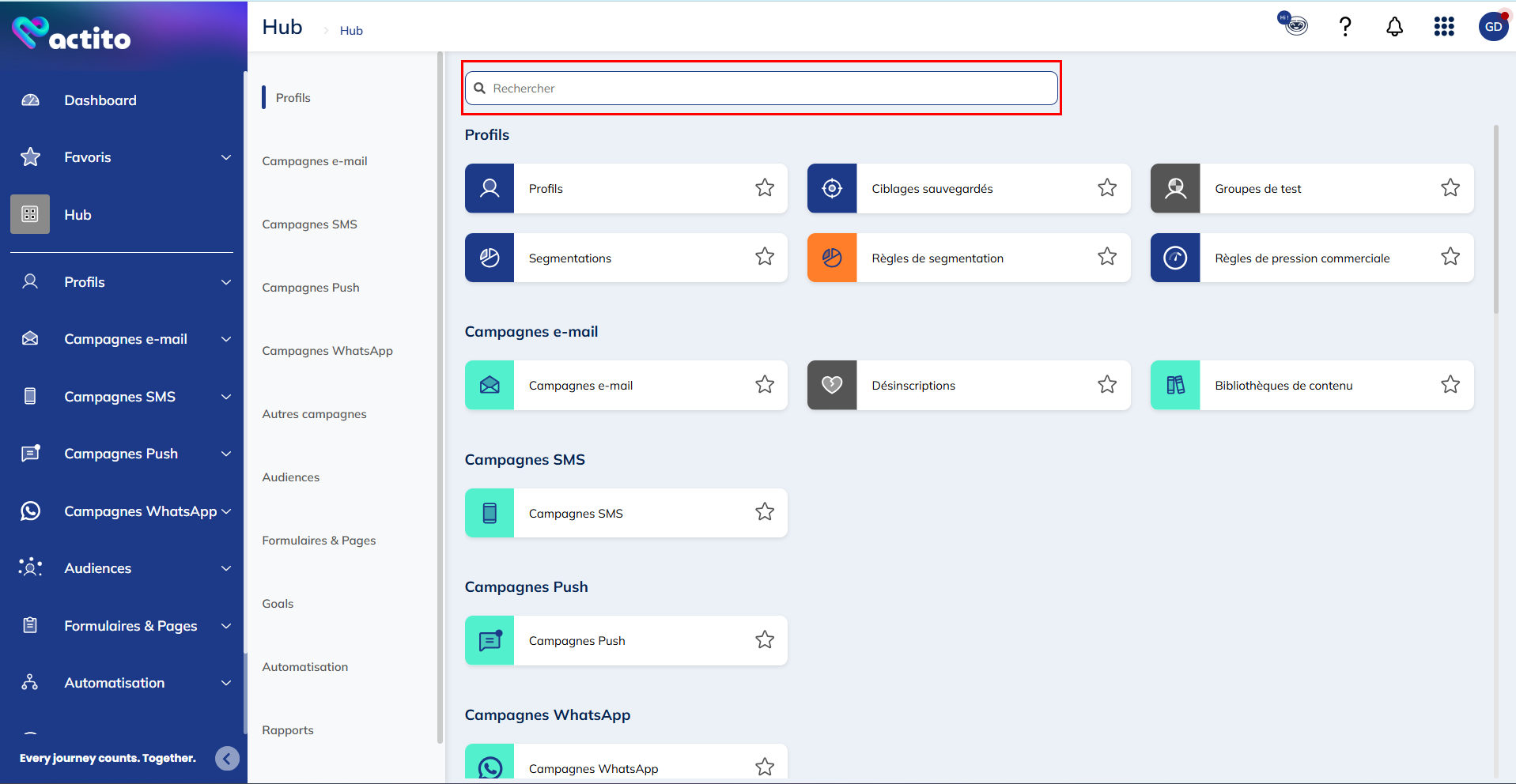Click the notifications bell icon

[1394, 27]
